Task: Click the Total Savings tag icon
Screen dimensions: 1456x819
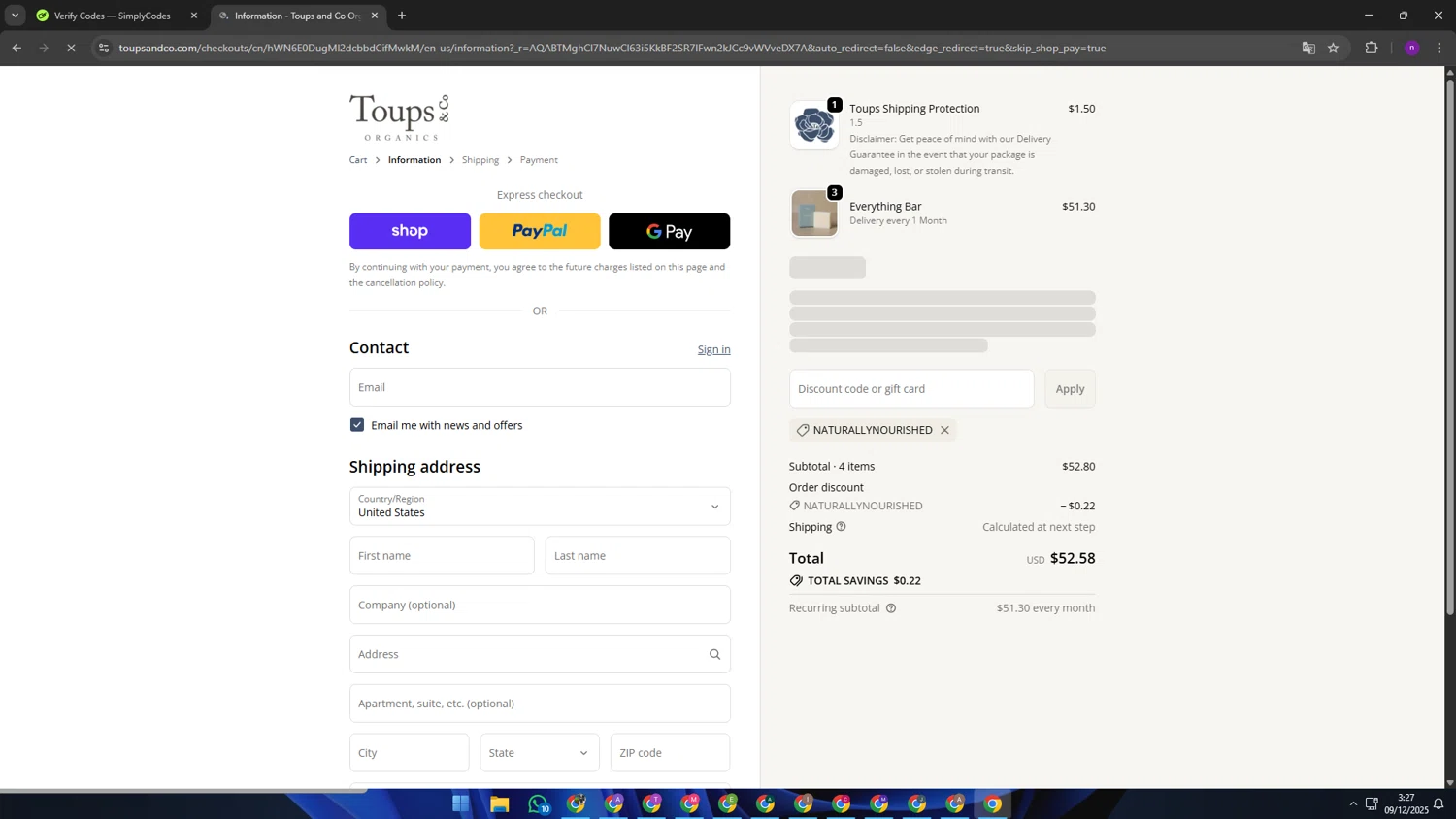Action: [796, 581]
